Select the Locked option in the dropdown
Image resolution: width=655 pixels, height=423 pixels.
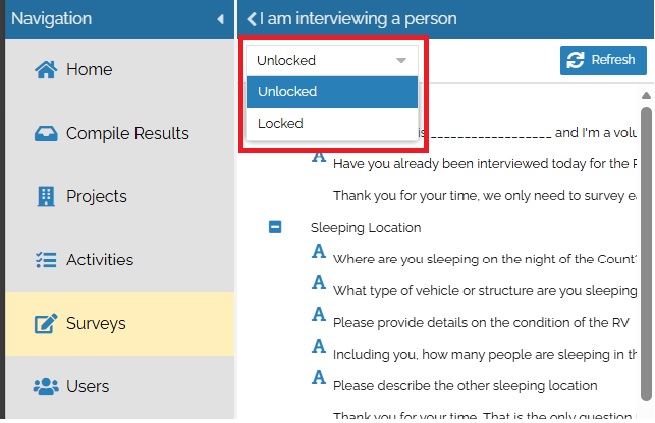point(281,124)
